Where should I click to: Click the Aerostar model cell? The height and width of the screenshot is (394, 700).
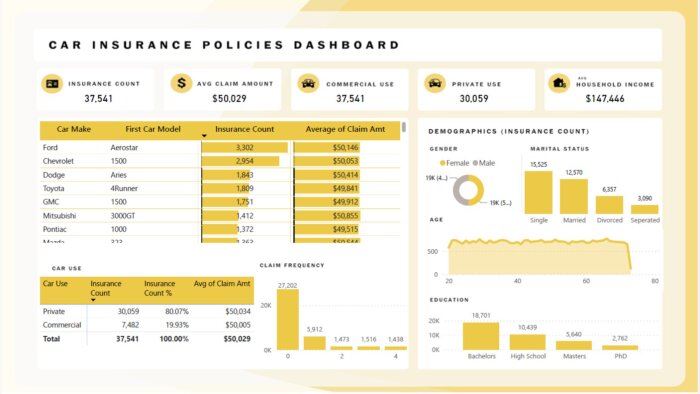(x=124, y=147)
